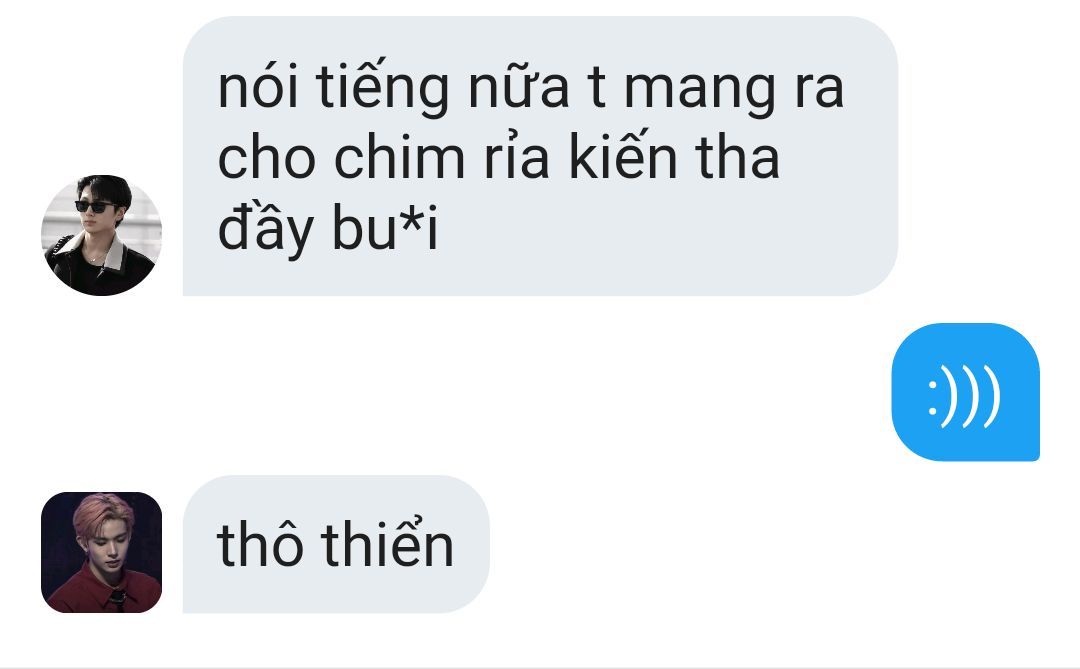Select the 'thô thiển' message bubble

pos(336,544)
